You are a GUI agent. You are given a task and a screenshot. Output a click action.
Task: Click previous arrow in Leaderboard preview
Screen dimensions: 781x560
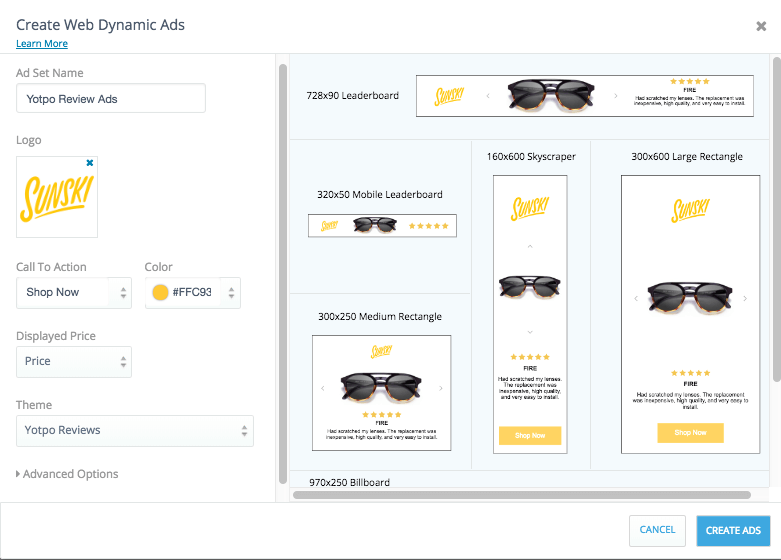488,96
